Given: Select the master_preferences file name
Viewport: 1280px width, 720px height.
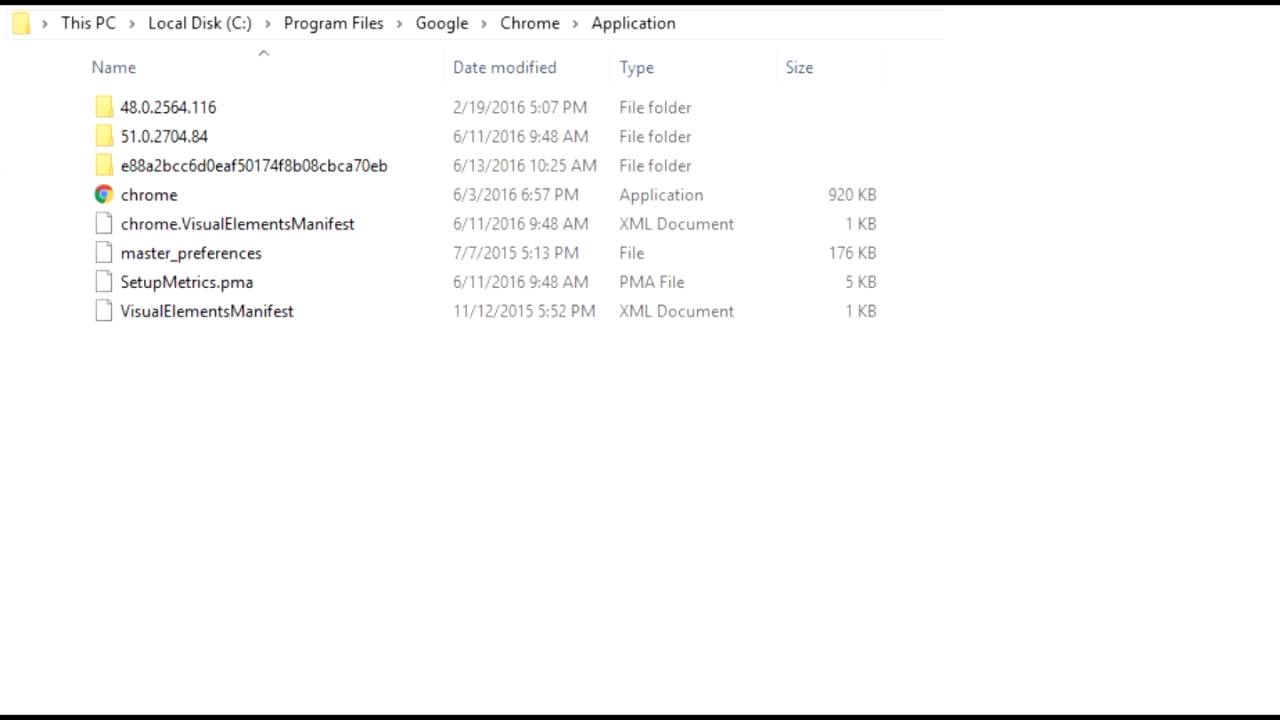Looking at the screenshot, I should click(x=191, y=253).
